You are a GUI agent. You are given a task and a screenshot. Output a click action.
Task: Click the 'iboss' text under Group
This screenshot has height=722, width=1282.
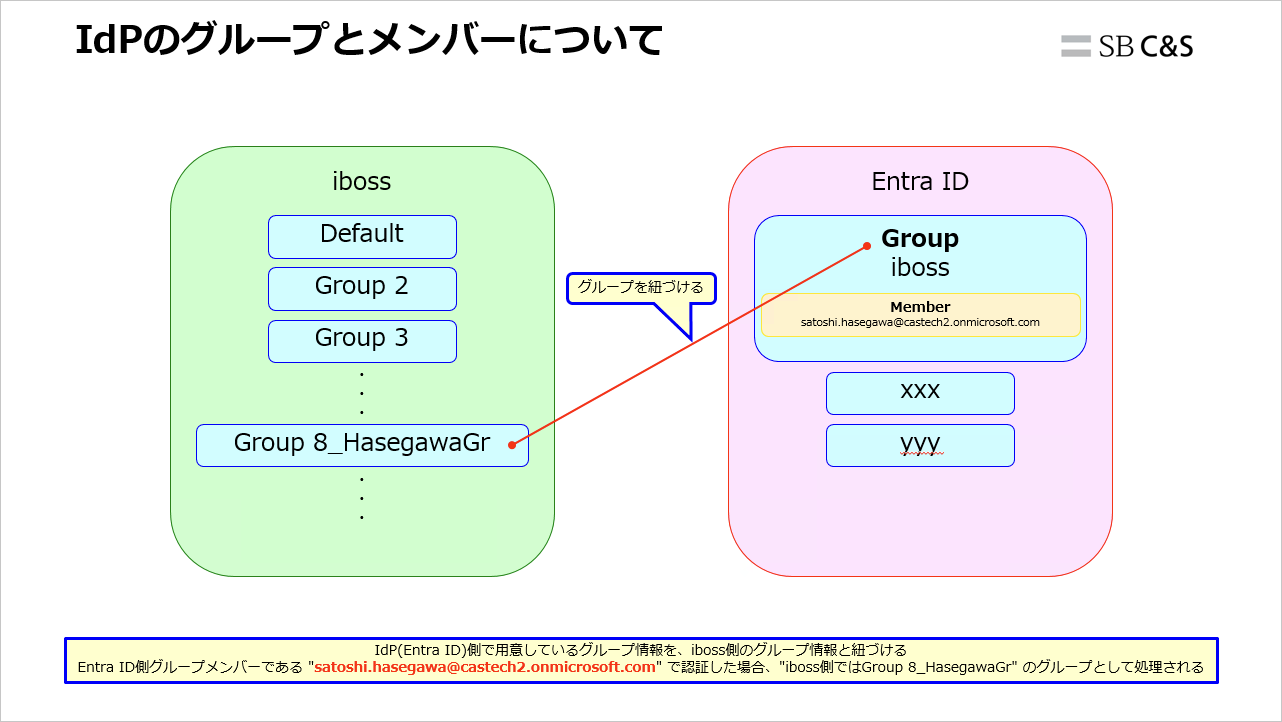pyautogui.click(x=920, y=268)
